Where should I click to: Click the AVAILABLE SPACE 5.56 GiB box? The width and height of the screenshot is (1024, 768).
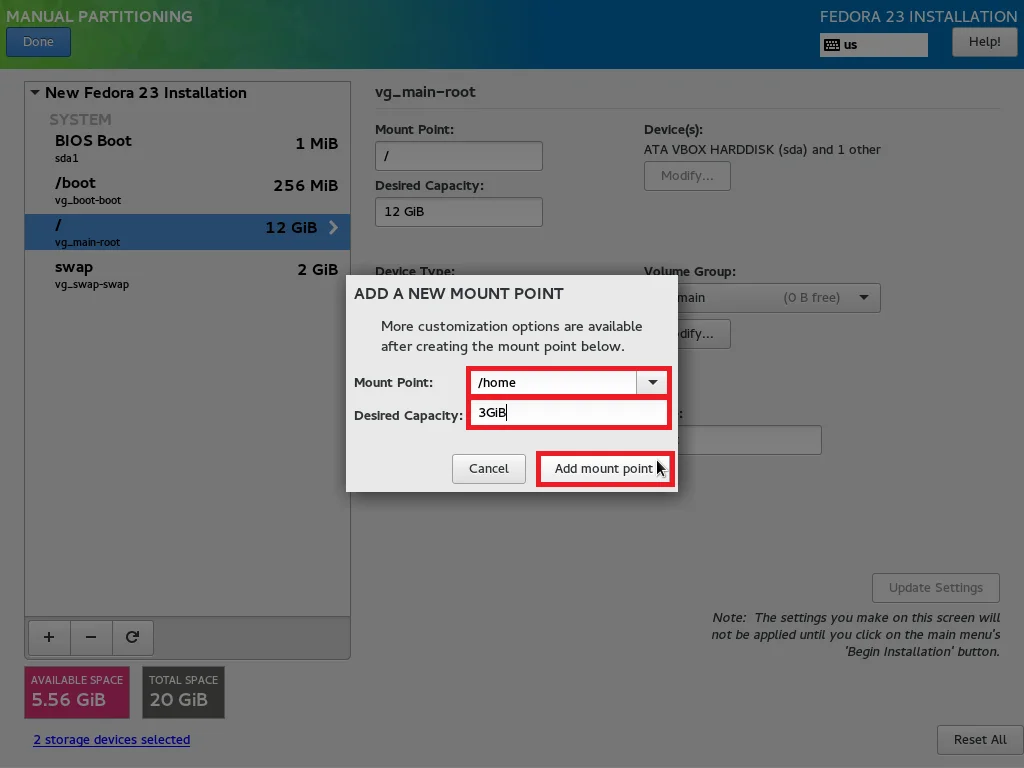pos(77,692)
